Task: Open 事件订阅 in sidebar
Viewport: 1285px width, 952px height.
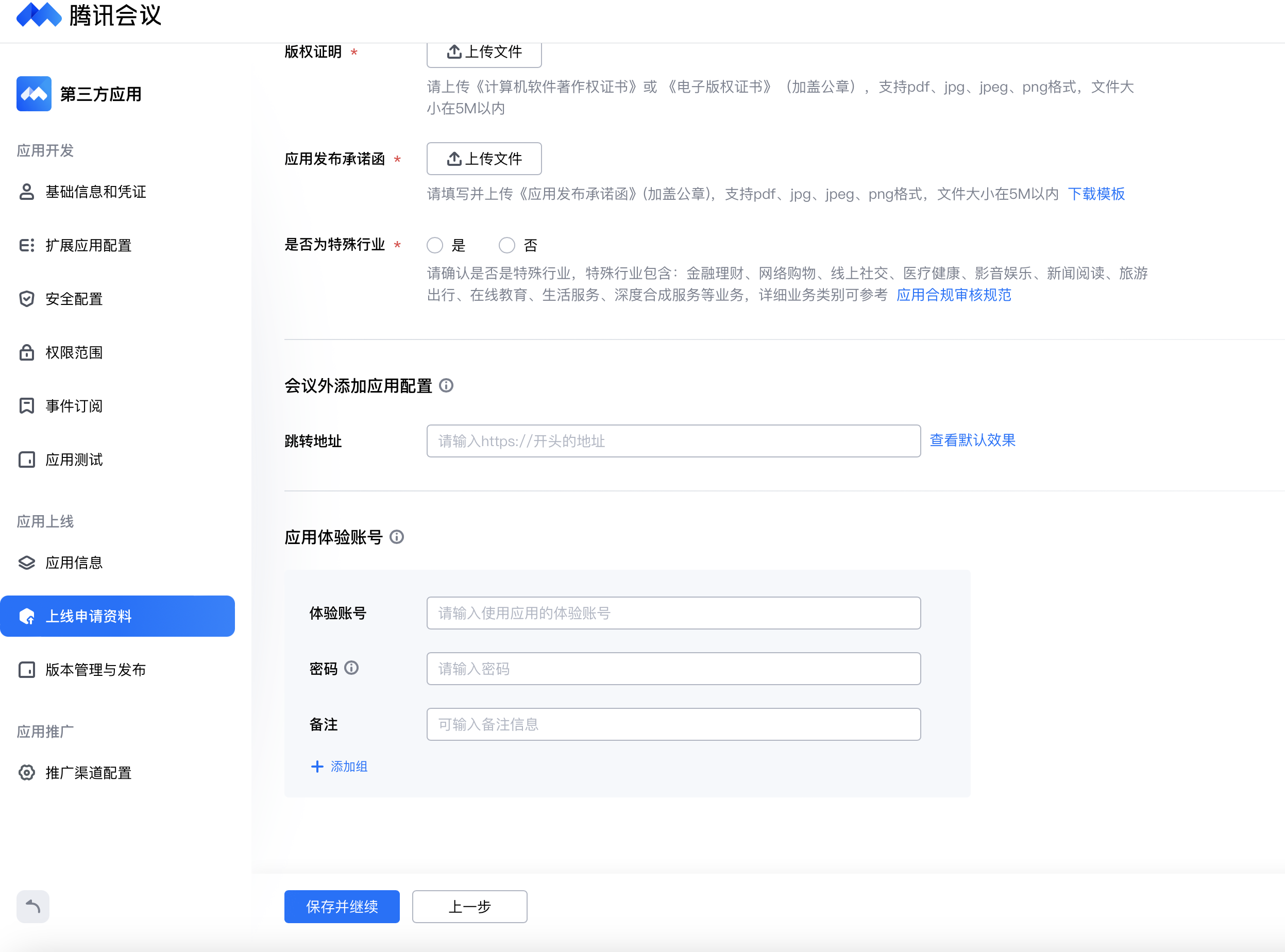Action: click(74, 406)
